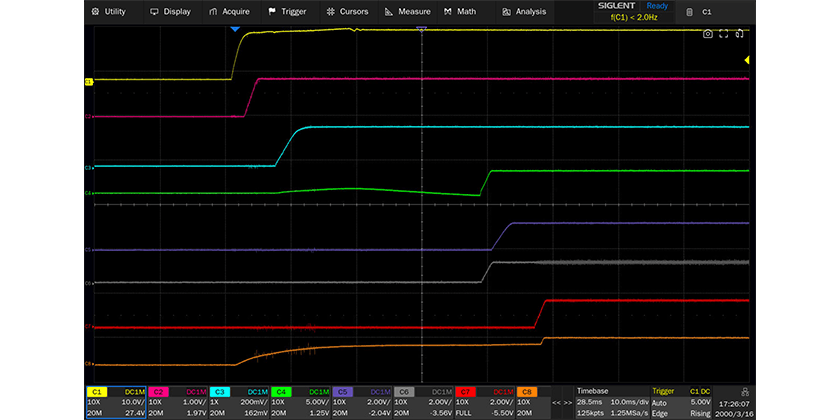Click the screenshot camera icon
The height and width of the screenshot is (420, 840).
click(x=707, y=34)
